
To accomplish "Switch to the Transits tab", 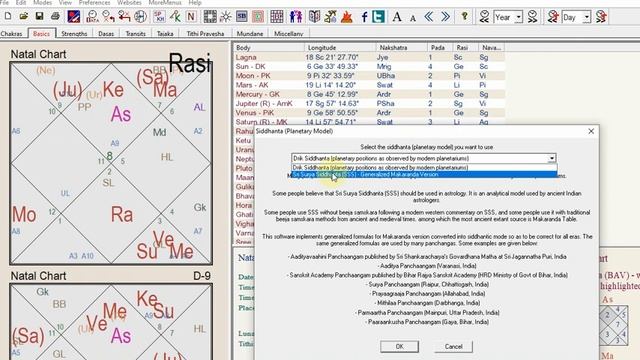I will 136,33.
